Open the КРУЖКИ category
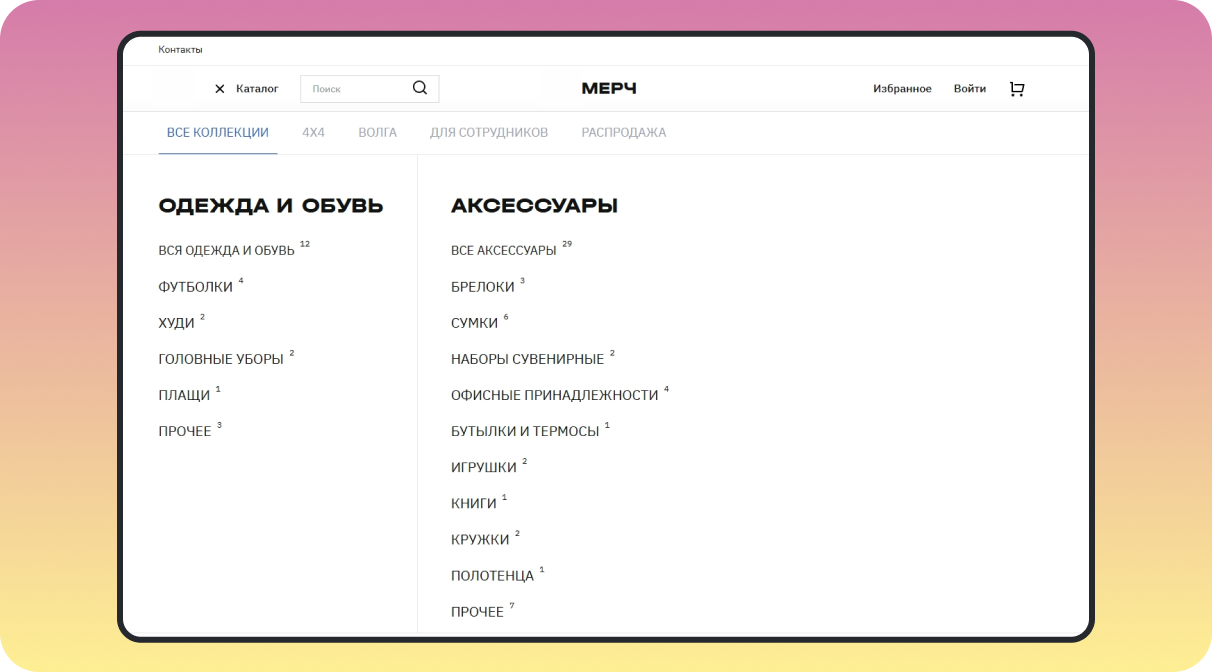 pyautogui.click(x=480, y=540)
